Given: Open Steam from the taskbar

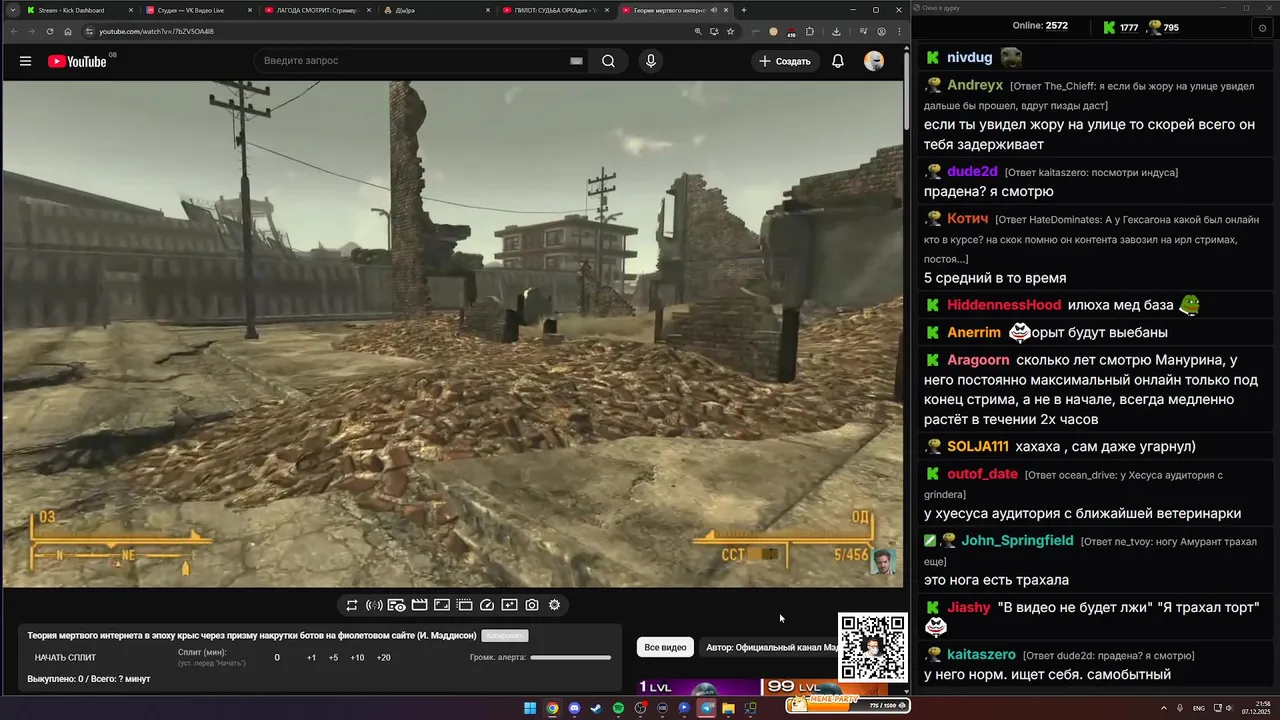Looking at the screenshot, I should point(596,708).
